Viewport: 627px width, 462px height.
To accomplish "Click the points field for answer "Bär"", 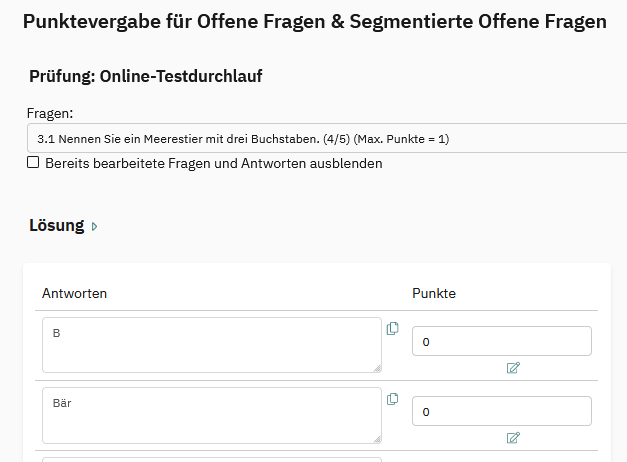I will pyautogui.click(x=501, y=411).
